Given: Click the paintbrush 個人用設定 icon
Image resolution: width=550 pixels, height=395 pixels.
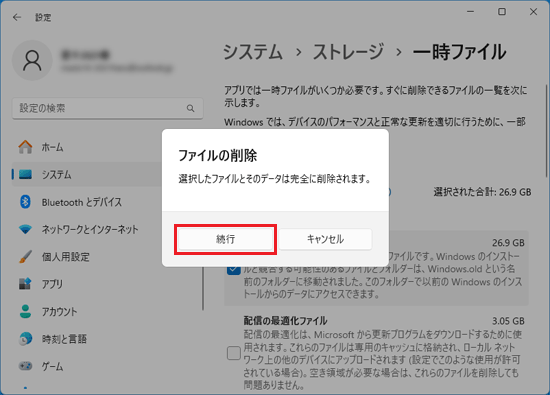Looking at the screenshot, I should pyautogui.click(x=25, y=257).
